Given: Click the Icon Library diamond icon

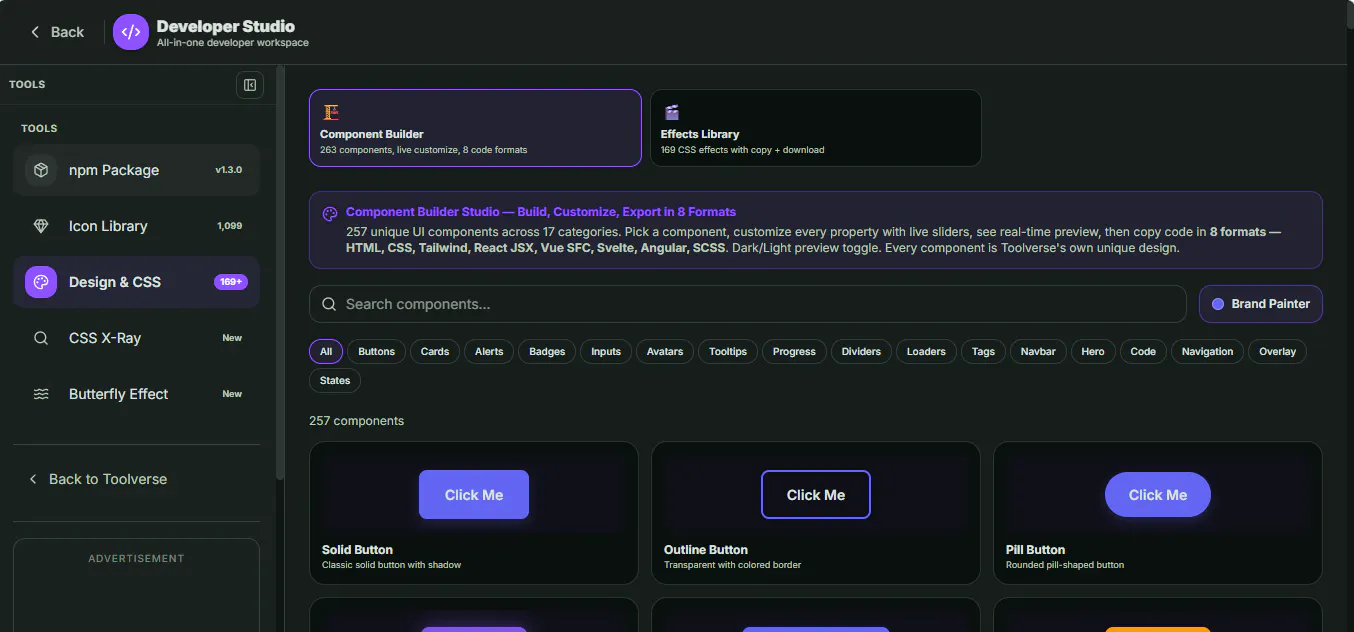Looking at the screenshot, I should point(41,226).
